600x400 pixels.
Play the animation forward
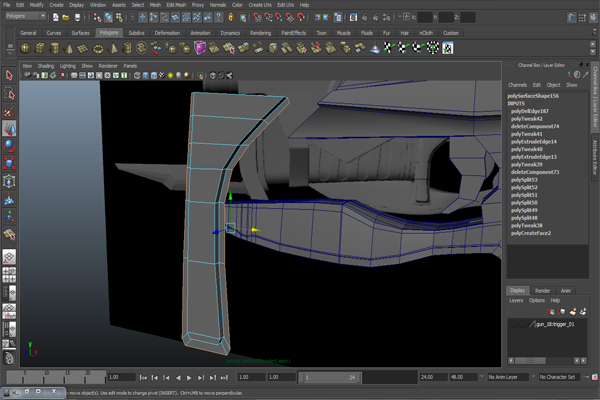point(189,378)
